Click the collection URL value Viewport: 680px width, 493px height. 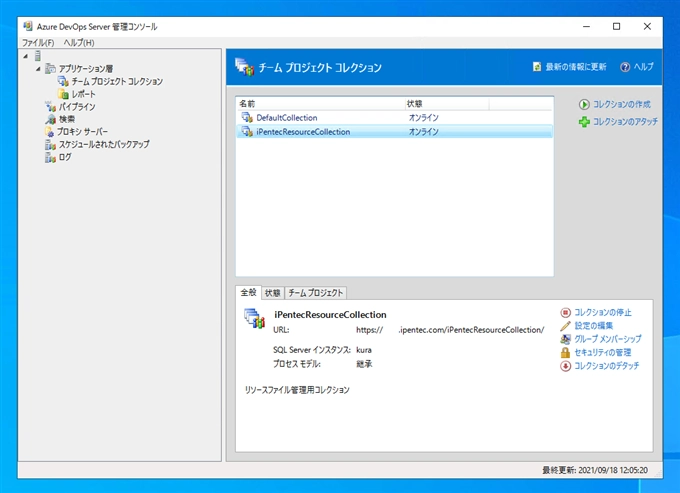click(450, 330)
